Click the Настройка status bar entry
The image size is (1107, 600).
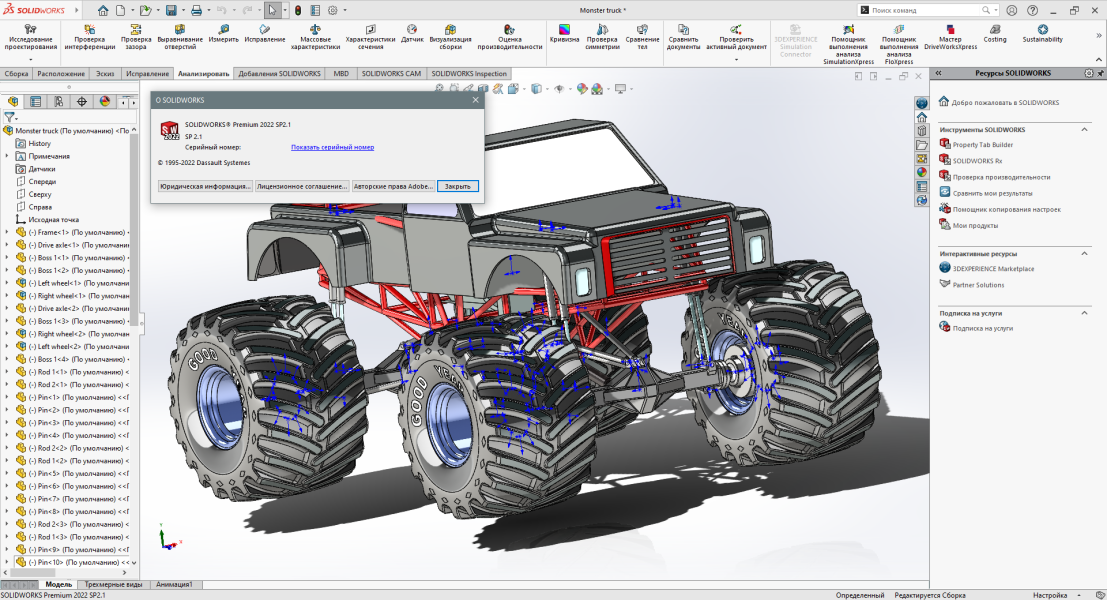click(1050, 595)
